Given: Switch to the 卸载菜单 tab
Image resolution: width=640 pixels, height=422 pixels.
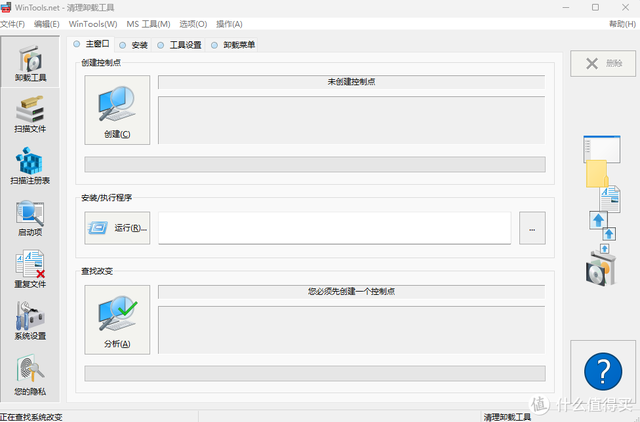Looking at the screenshot, I should click(233, 45).
